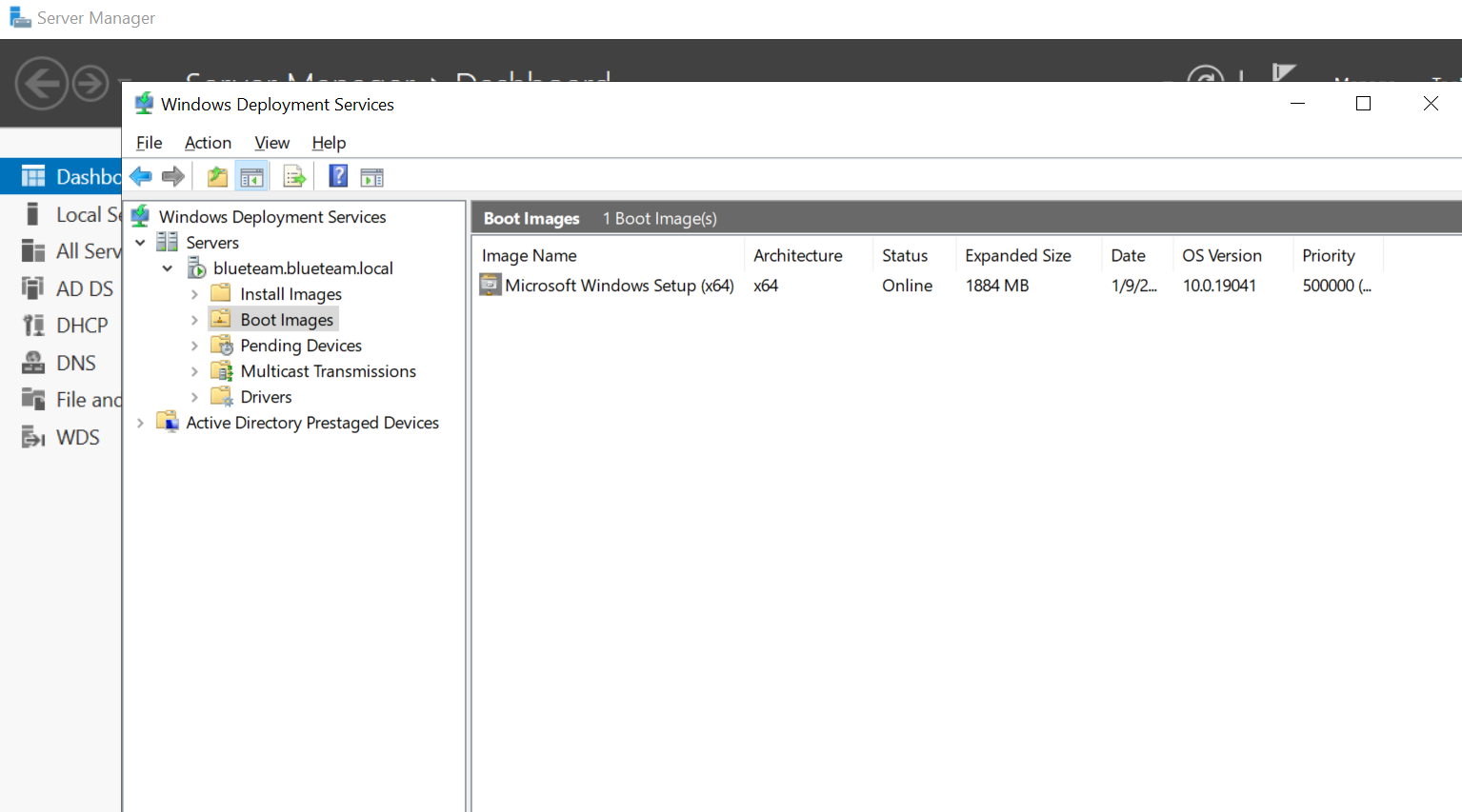Click the AD DS icon in Server Manager sidebar
Screen dimensions: 1462x812
(x=33, y=288)
